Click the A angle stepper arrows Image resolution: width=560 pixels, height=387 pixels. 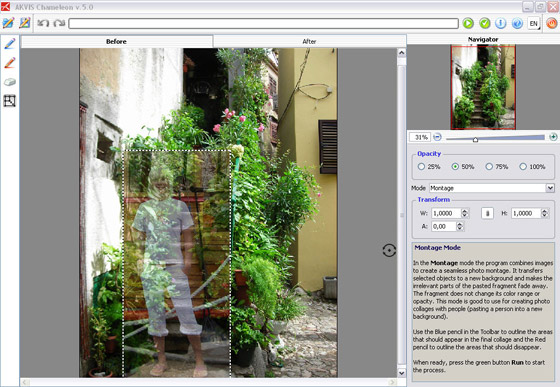click(x=460, y=226)
